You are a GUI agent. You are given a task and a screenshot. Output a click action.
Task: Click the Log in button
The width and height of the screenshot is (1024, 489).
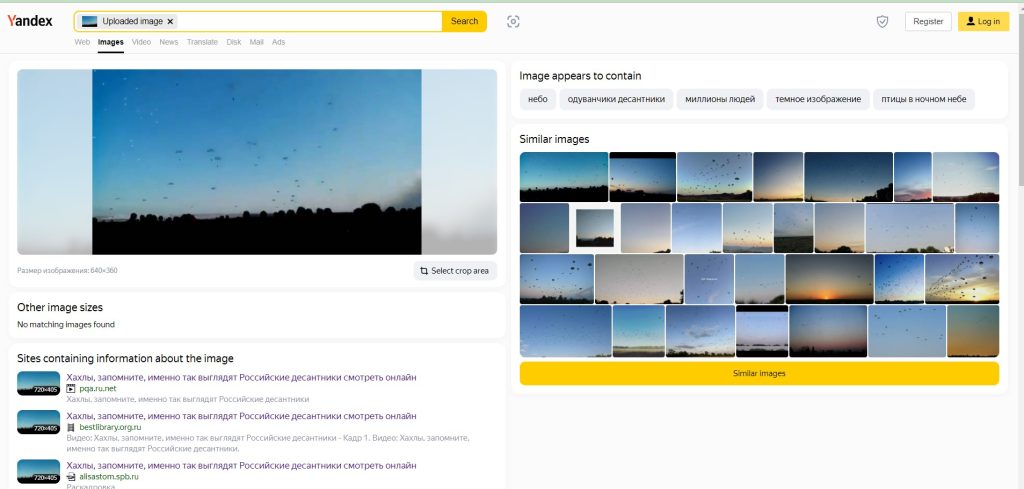(x=983, y=21)
